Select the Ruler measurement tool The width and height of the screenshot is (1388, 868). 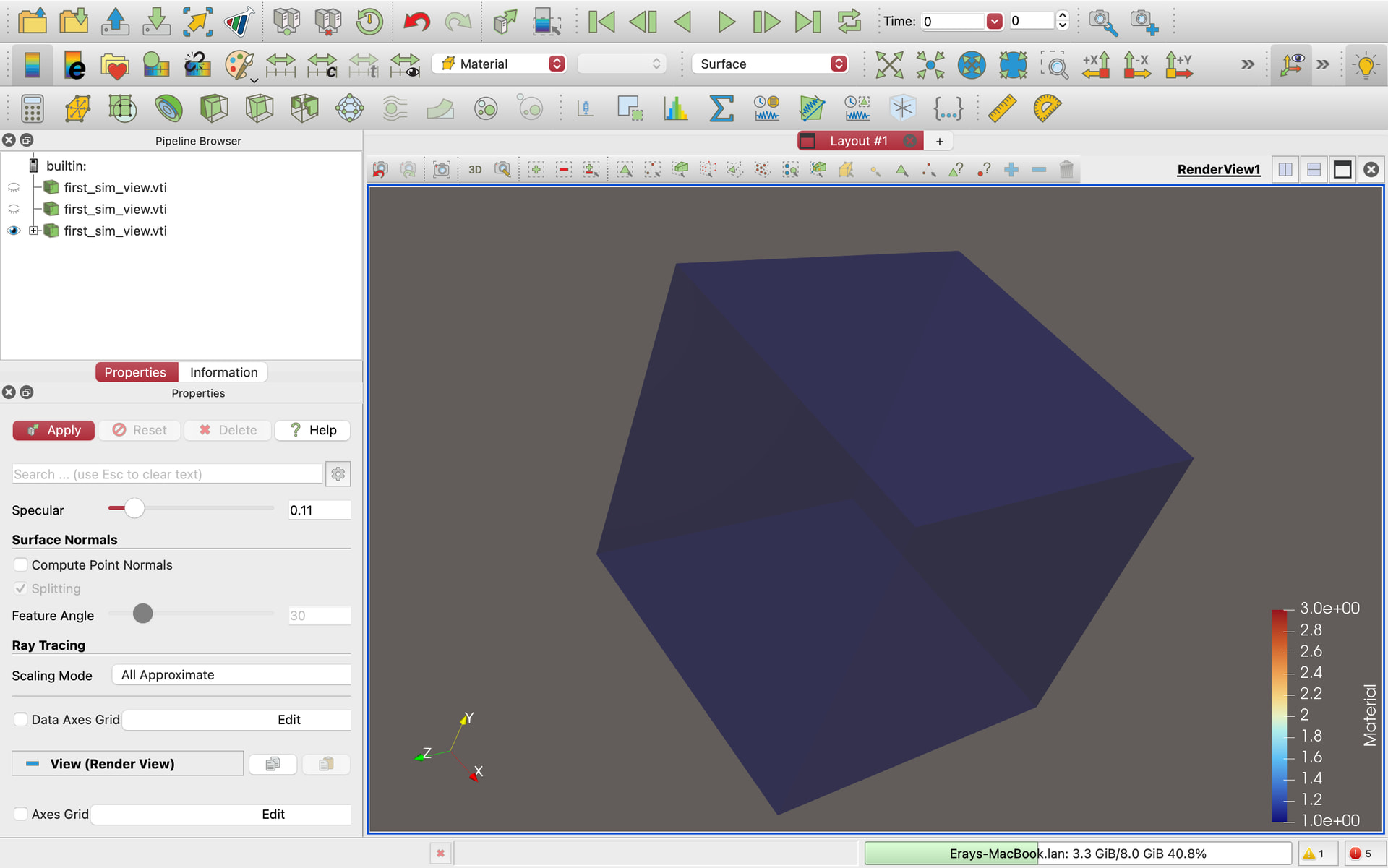1001,108
